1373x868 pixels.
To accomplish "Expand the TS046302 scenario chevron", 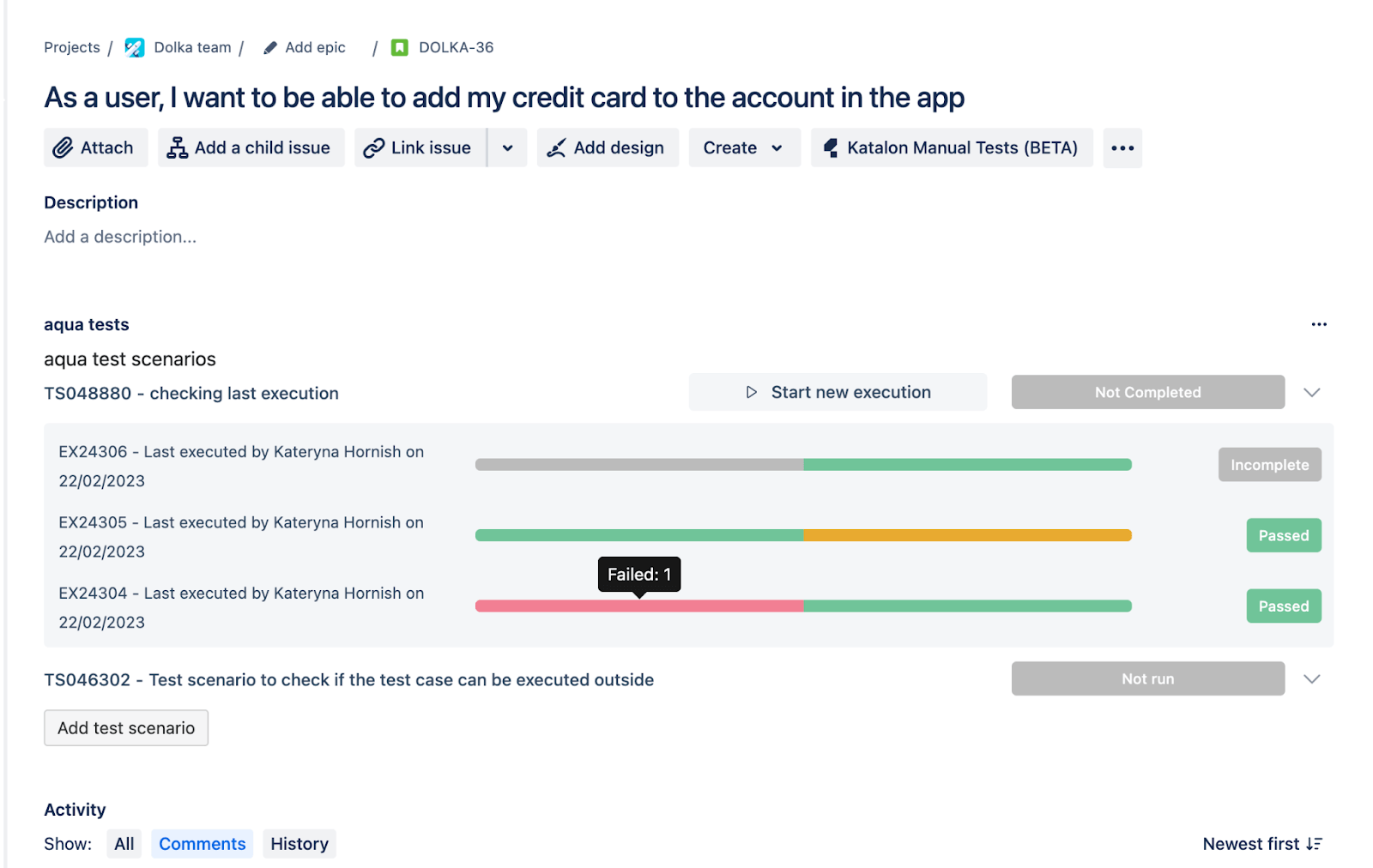I will pos(1311,679).
